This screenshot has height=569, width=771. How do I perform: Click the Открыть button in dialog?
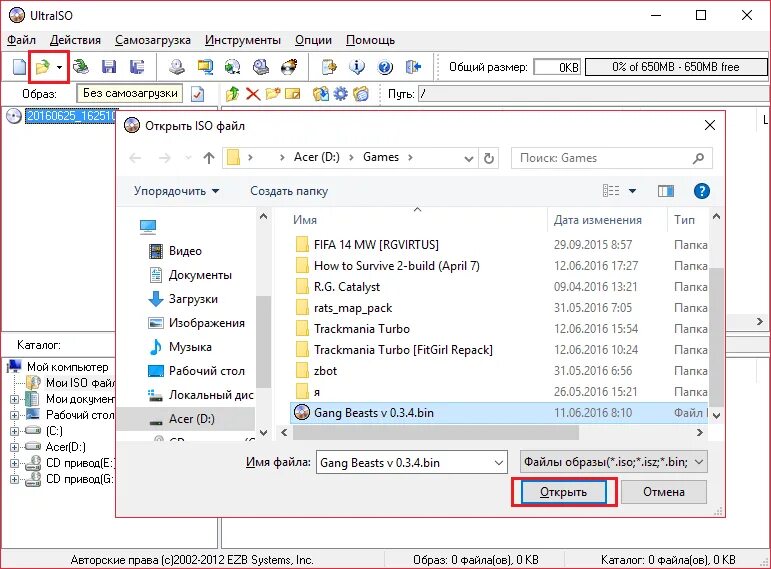[563, 492]
